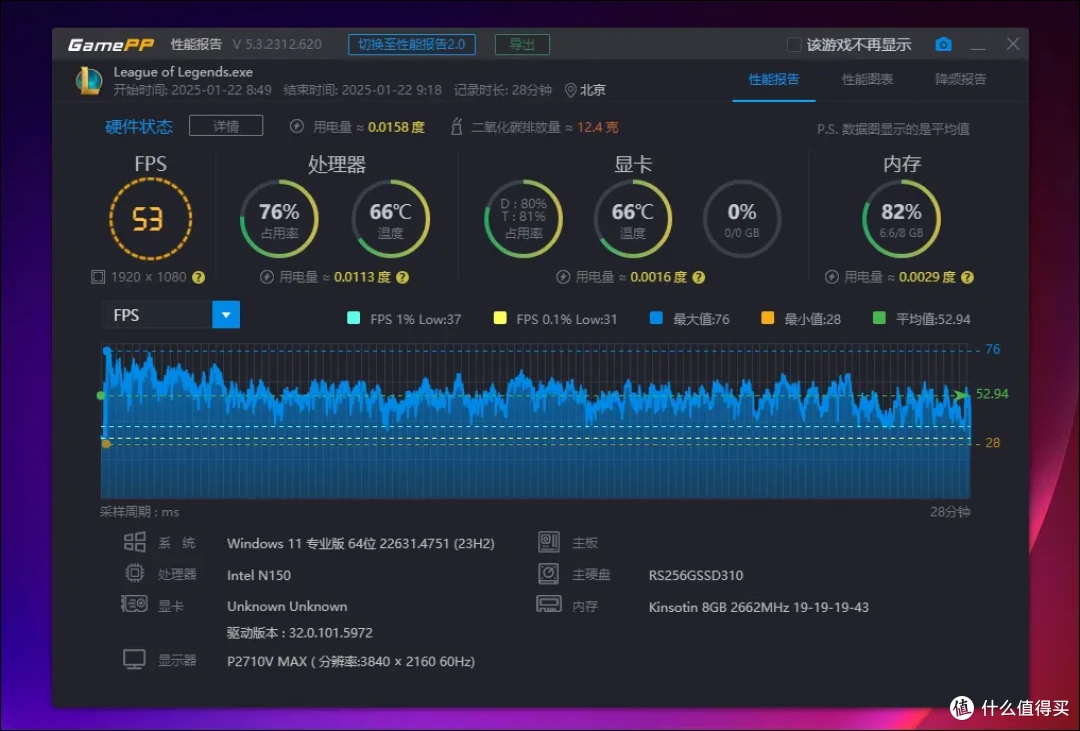Click the 最大值 blue legend swatch
The image size is (1080, 731).
pyautogui.click(x=656, y=318)
